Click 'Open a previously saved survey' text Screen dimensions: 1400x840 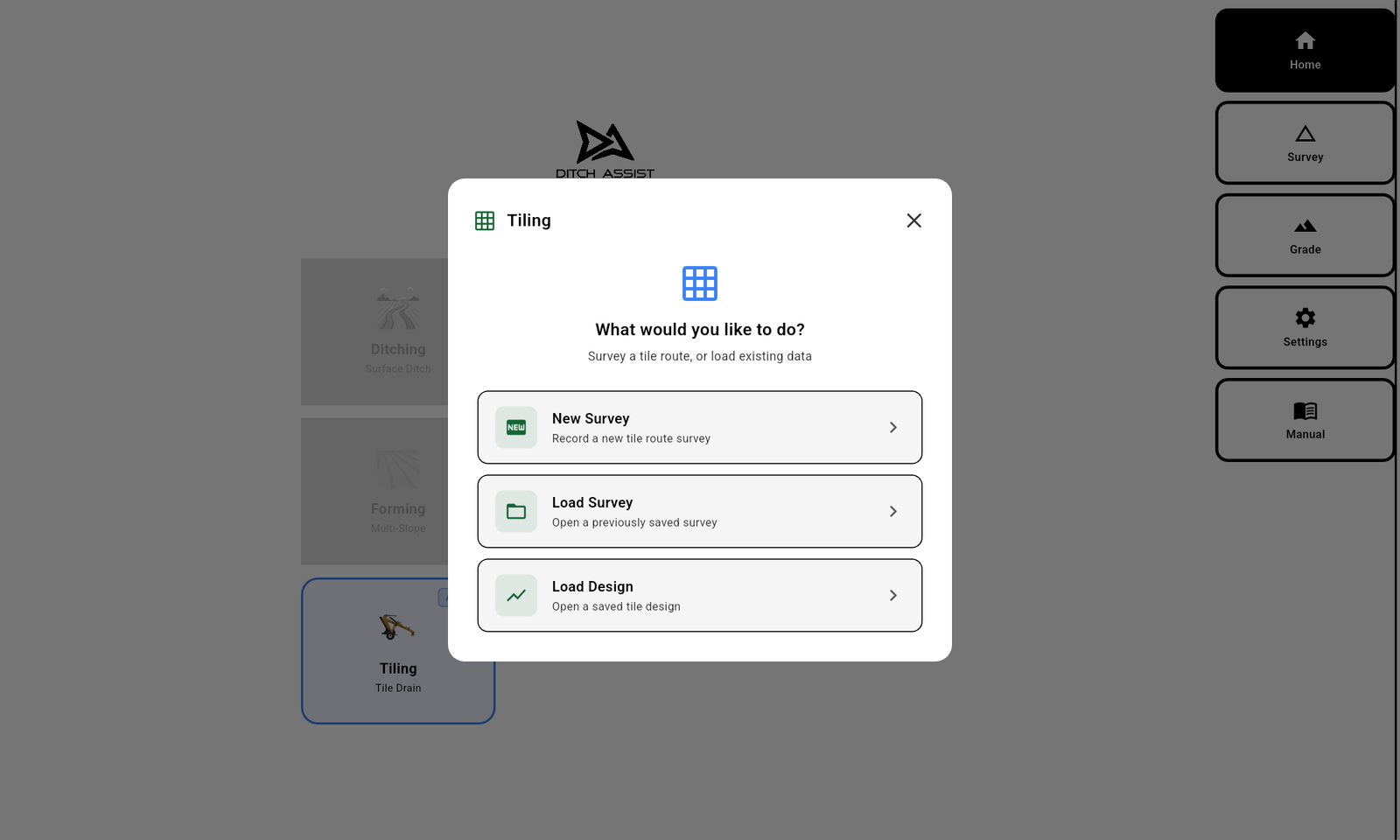point(634,522)
